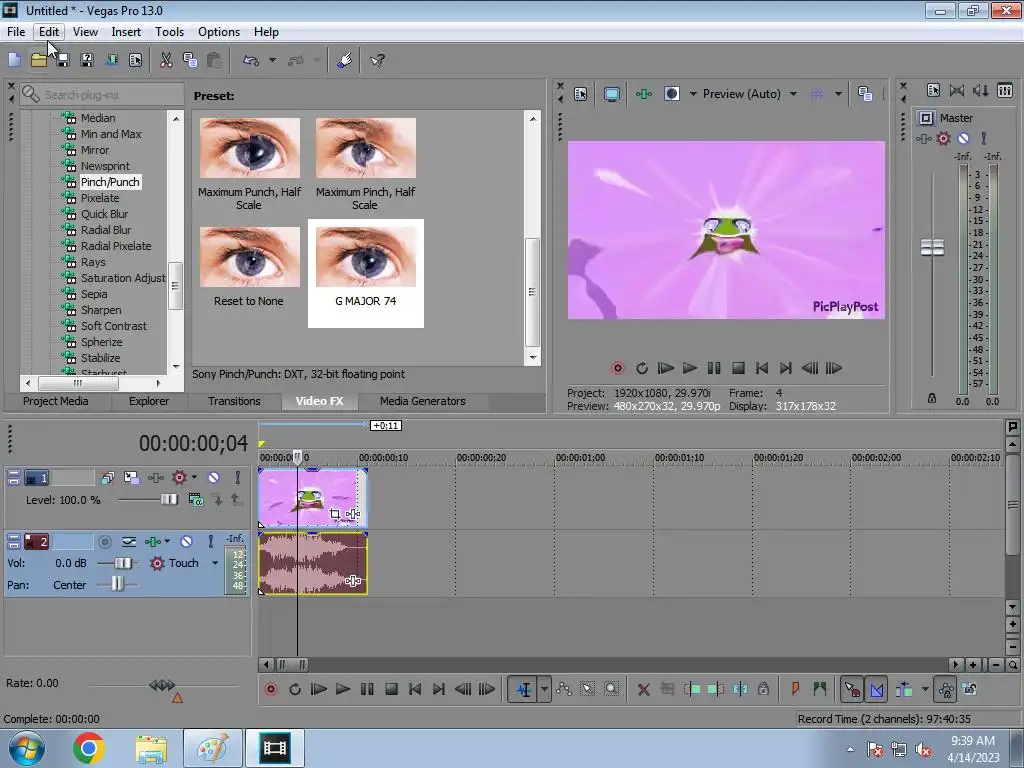Select the Reset to None preset
Viewport: 1024px width, 768px height.
coord(249,268)
